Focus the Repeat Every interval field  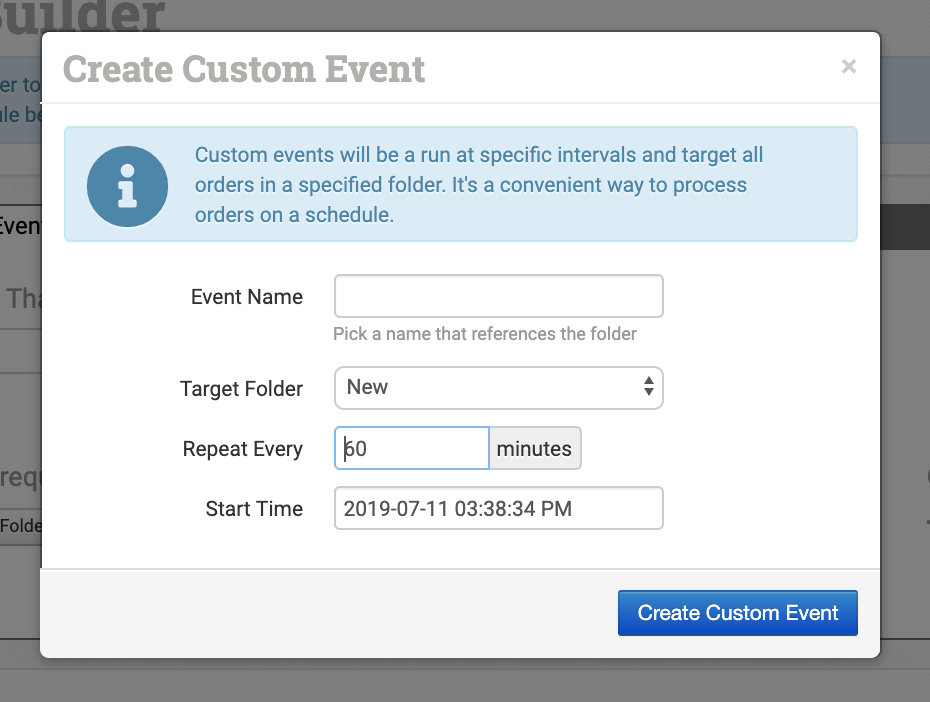[411, 449]
